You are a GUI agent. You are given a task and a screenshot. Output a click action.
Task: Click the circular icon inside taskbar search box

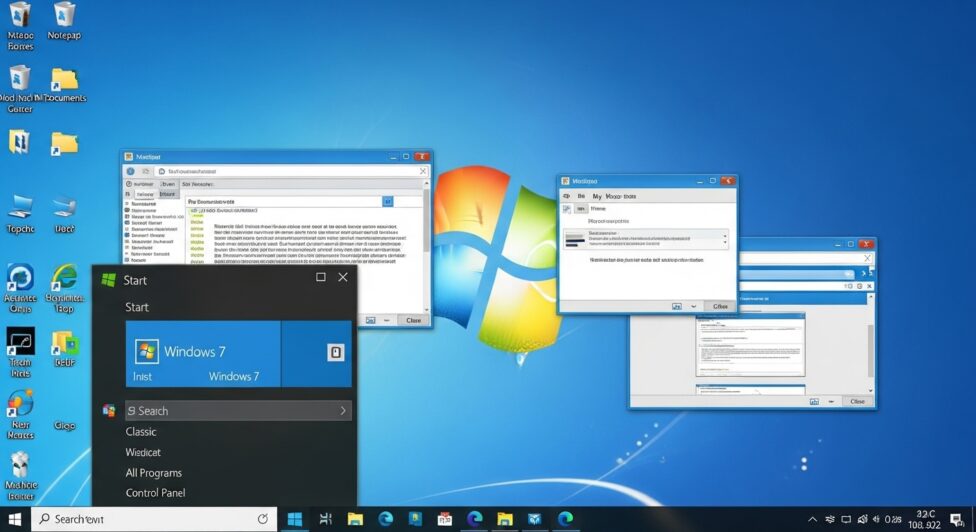(x=263, y=519)
